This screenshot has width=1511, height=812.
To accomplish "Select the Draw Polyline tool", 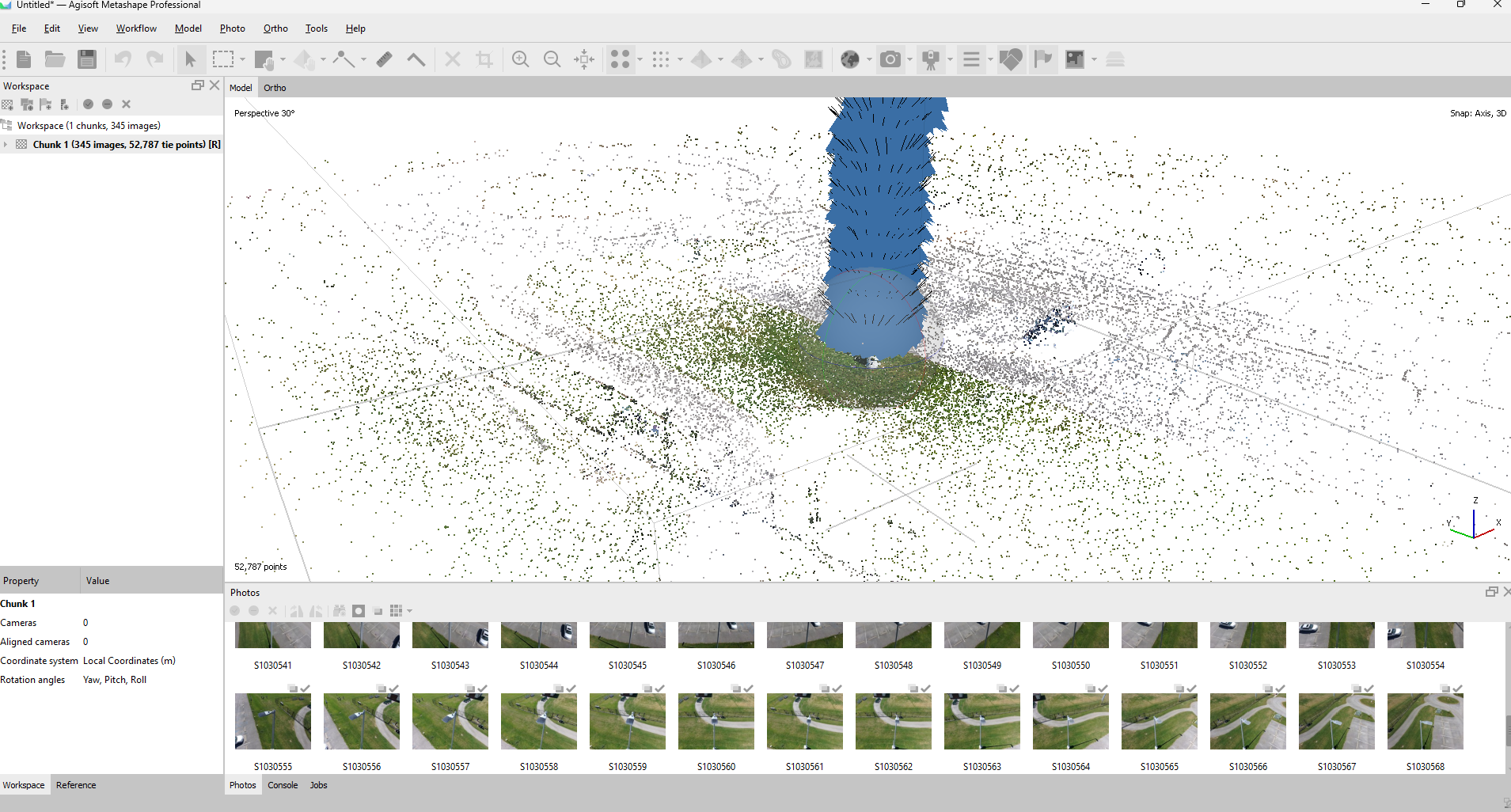I will click(x=344, y=59).
